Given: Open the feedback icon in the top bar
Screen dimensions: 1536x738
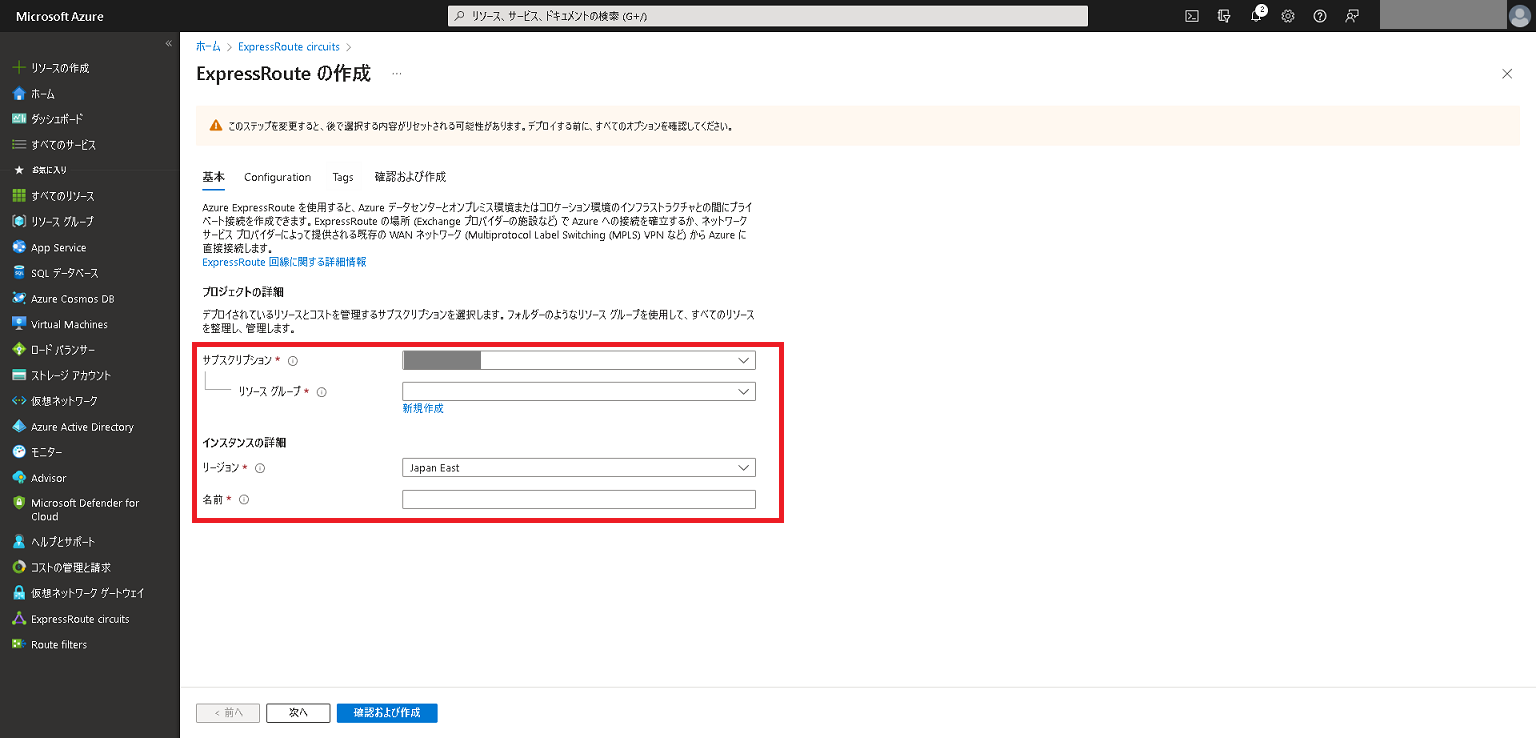Looking at the screenshot, I should 1352,16.
